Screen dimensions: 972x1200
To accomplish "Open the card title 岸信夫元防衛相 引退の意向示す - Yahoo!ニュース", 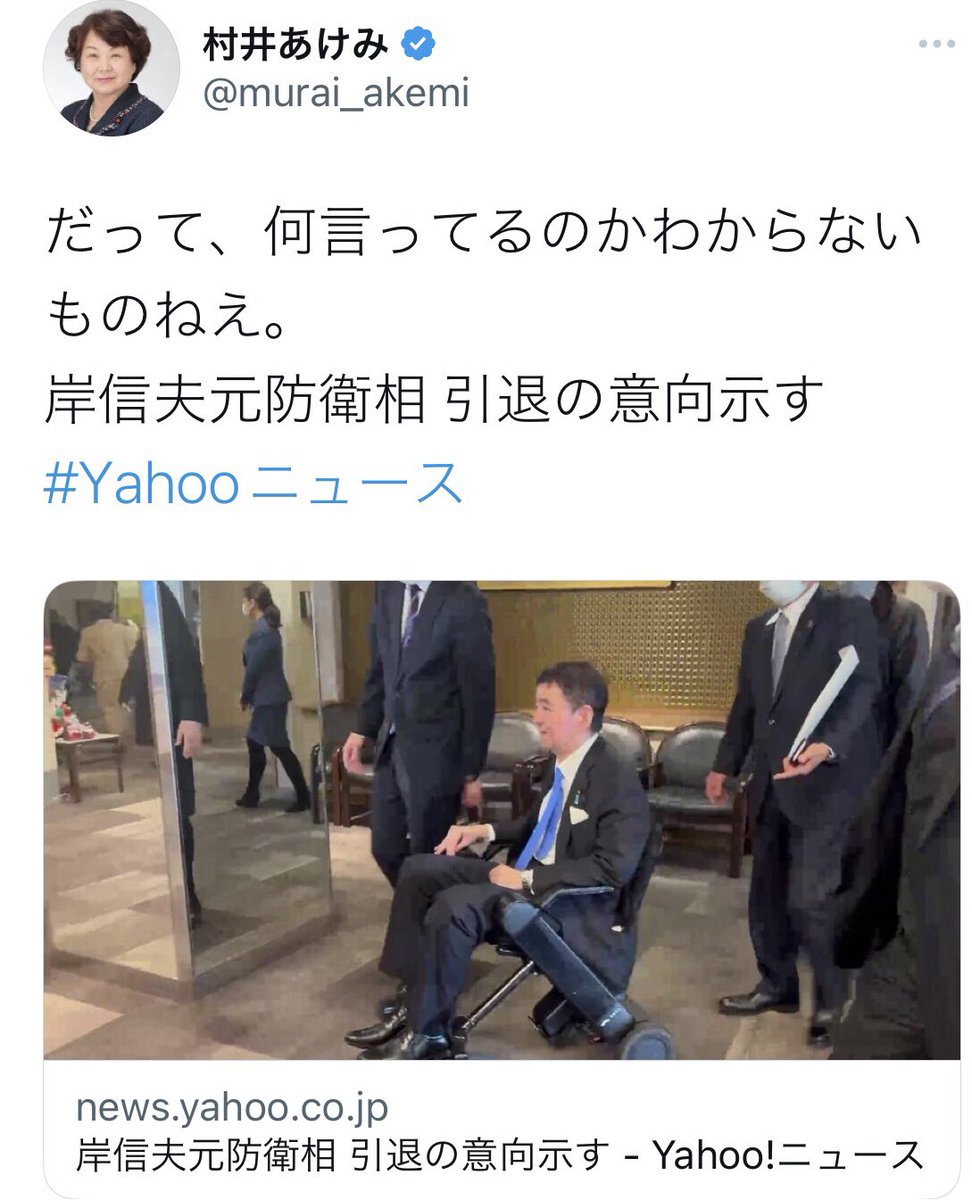I will [499, 1155].
